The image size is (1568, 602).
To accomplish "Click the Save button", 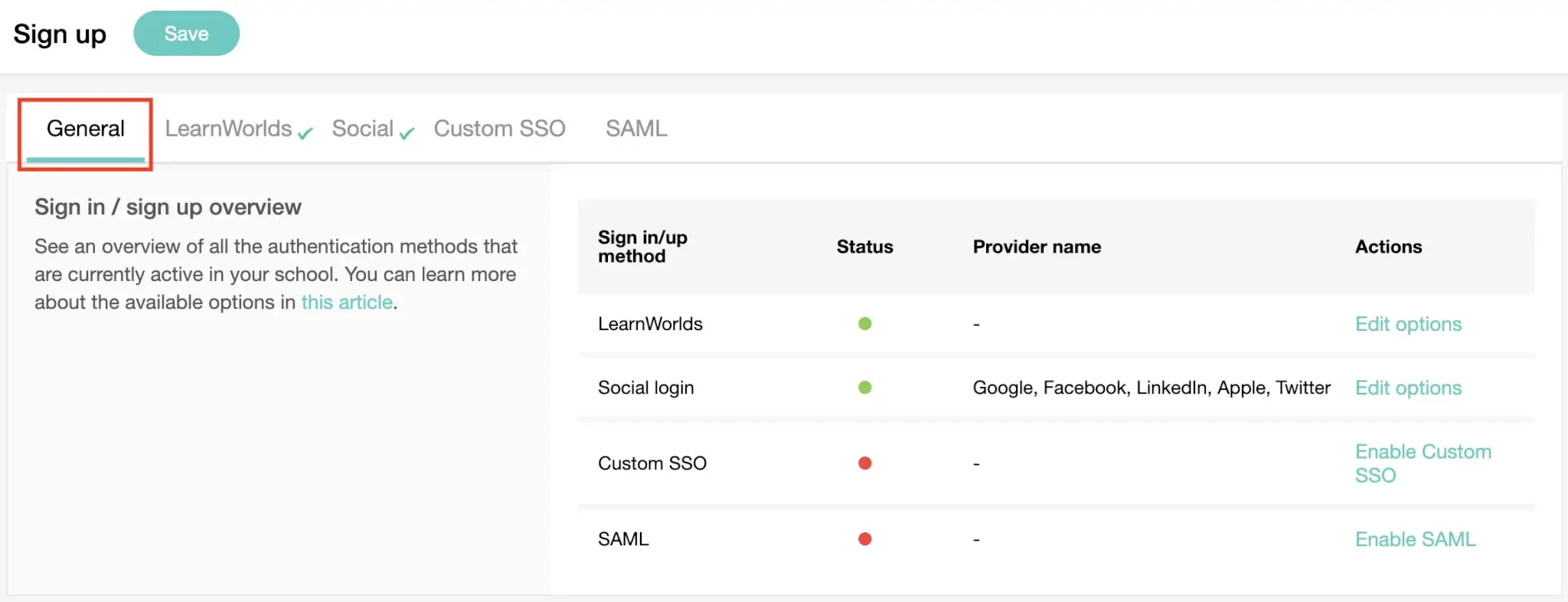I will tap(186, 33).
